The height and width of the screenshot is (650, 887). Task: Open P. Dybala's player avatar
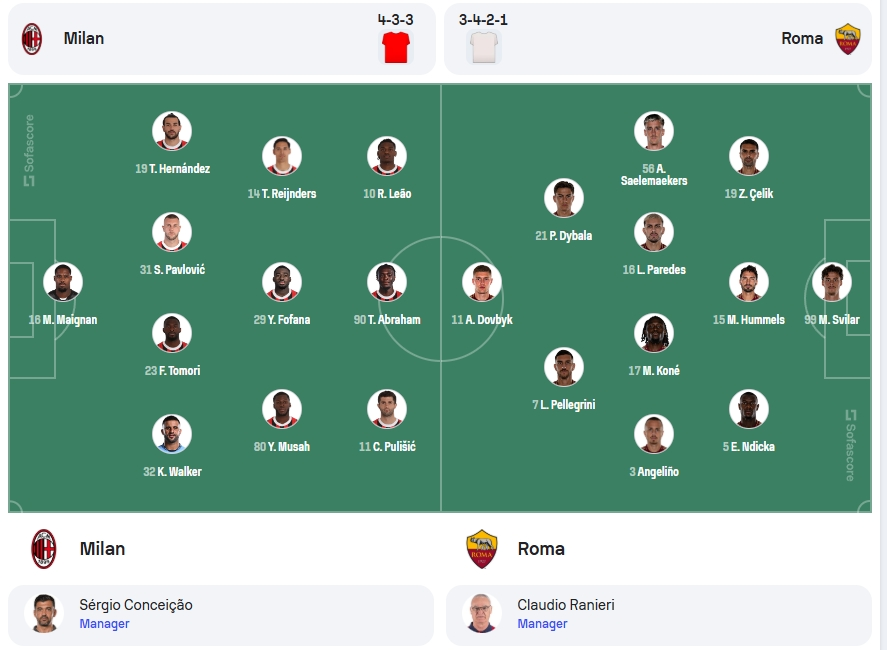563,198
